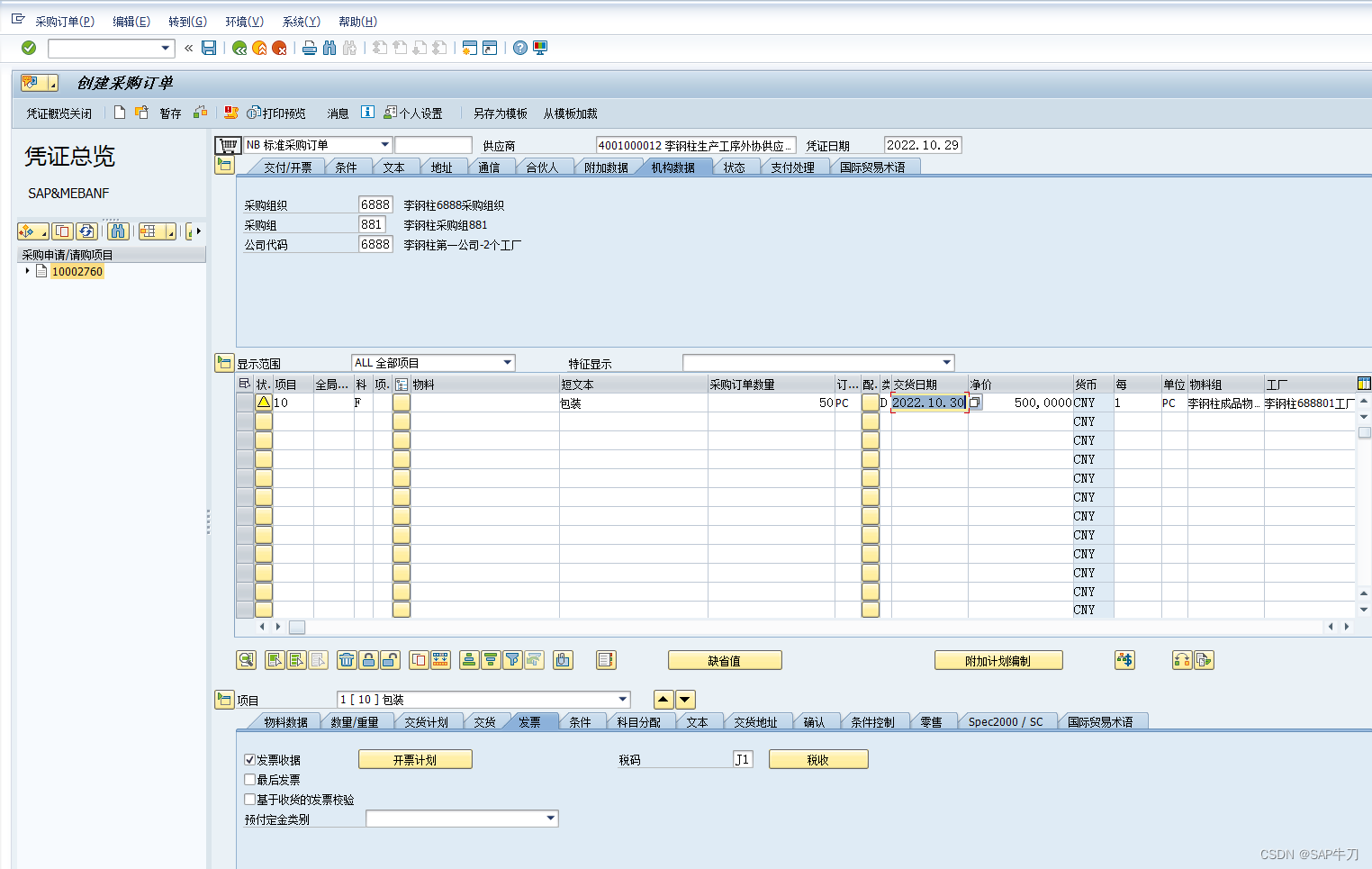Click the 打印预览 button
The width and height of the screenshot is (1372, 869).
coord(277,113)
